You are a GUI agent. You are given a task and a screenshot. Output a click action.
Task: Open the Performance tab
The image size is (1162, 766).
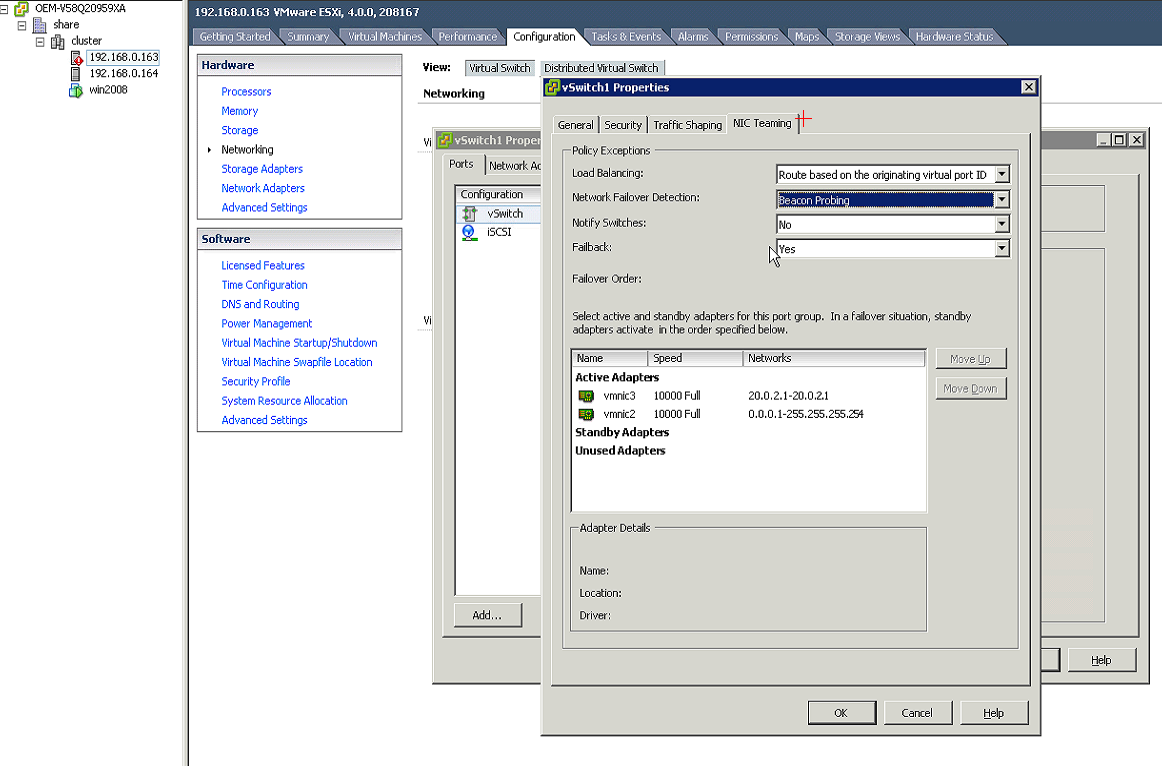coord(468,36)
